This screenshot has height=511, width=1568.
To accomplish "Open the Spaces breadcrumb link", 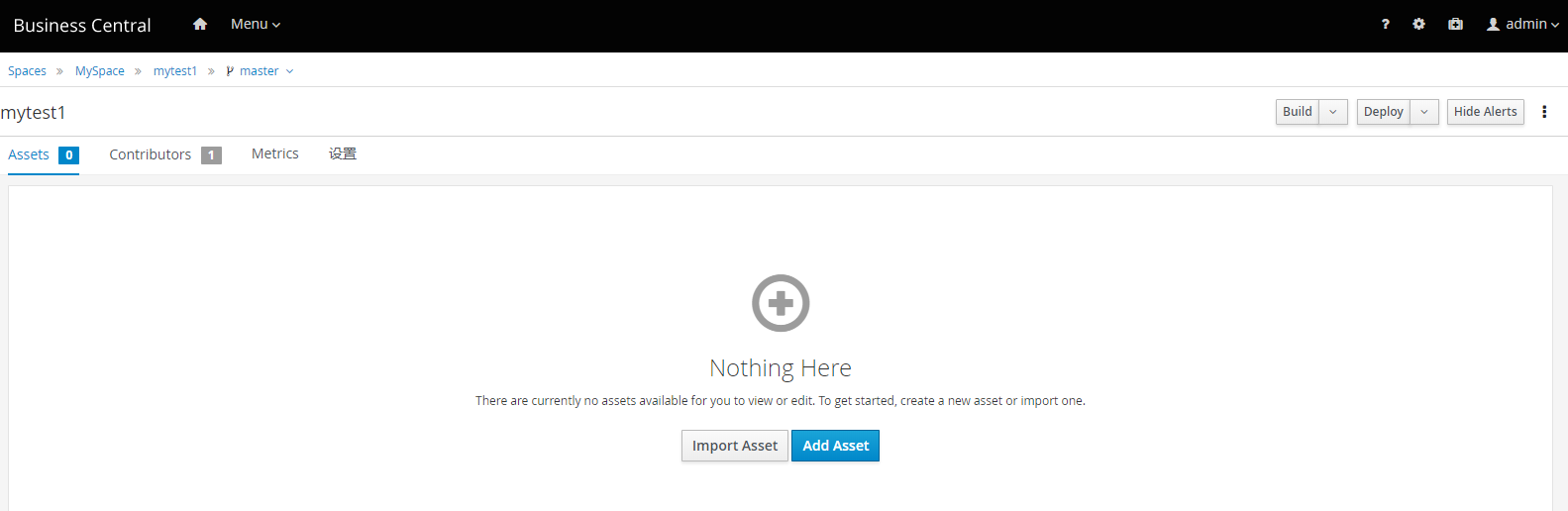I will coord(27,71).
